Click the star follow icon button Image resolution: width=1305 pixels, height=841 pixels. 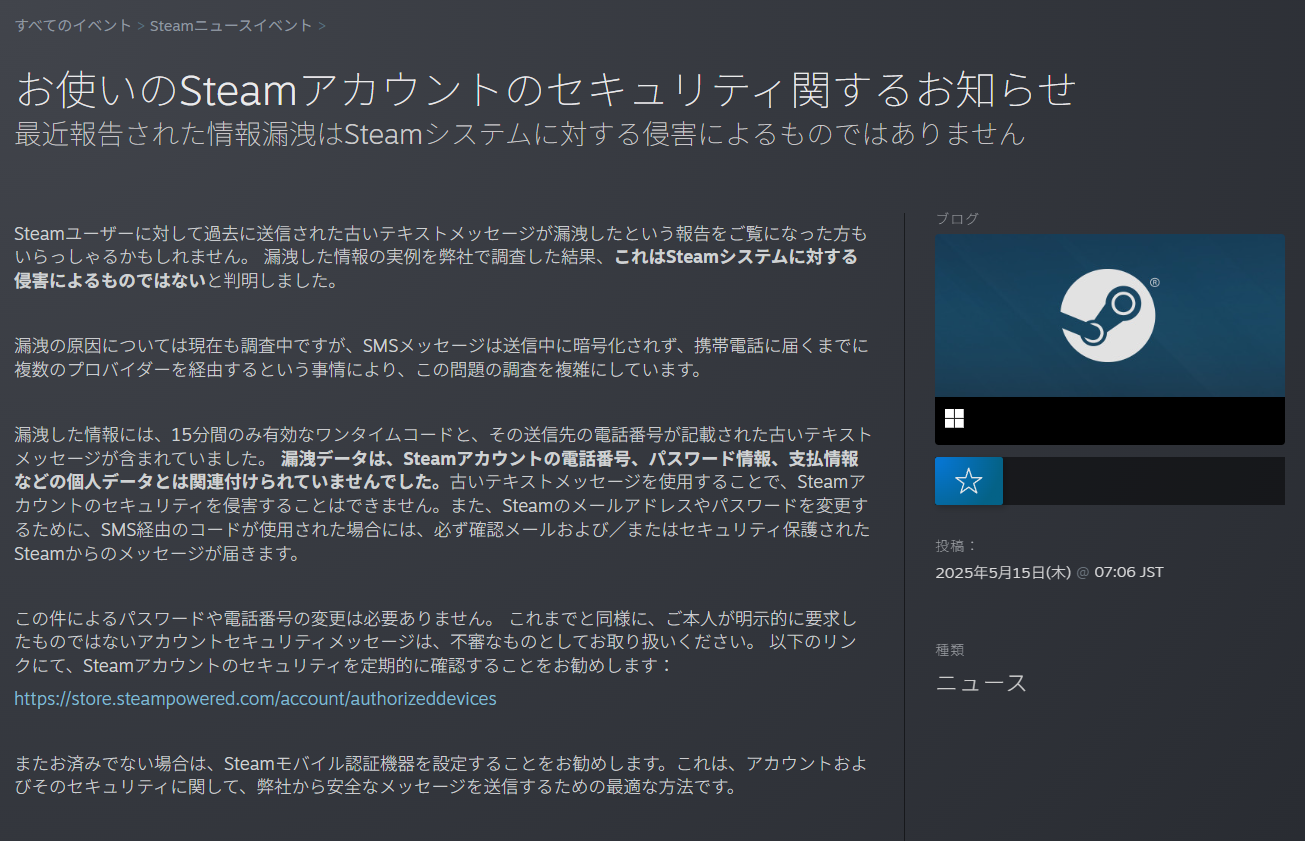[x=969, y=481]
